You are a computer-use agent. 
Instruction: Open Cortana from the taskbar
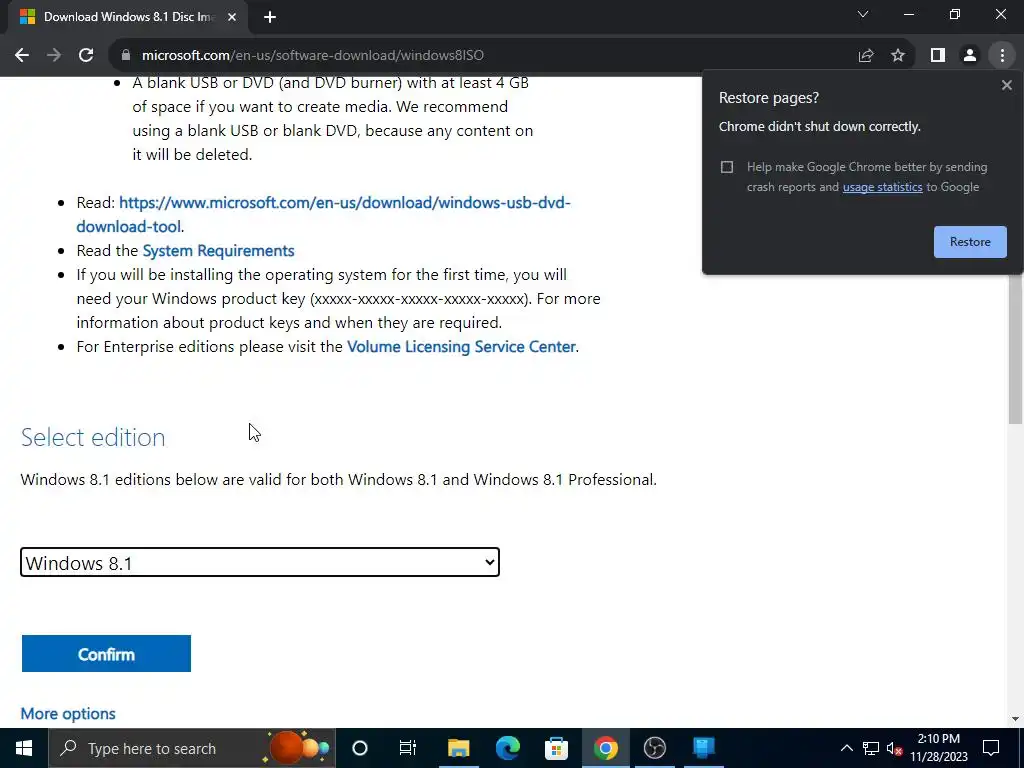click(x=360, y=748)
